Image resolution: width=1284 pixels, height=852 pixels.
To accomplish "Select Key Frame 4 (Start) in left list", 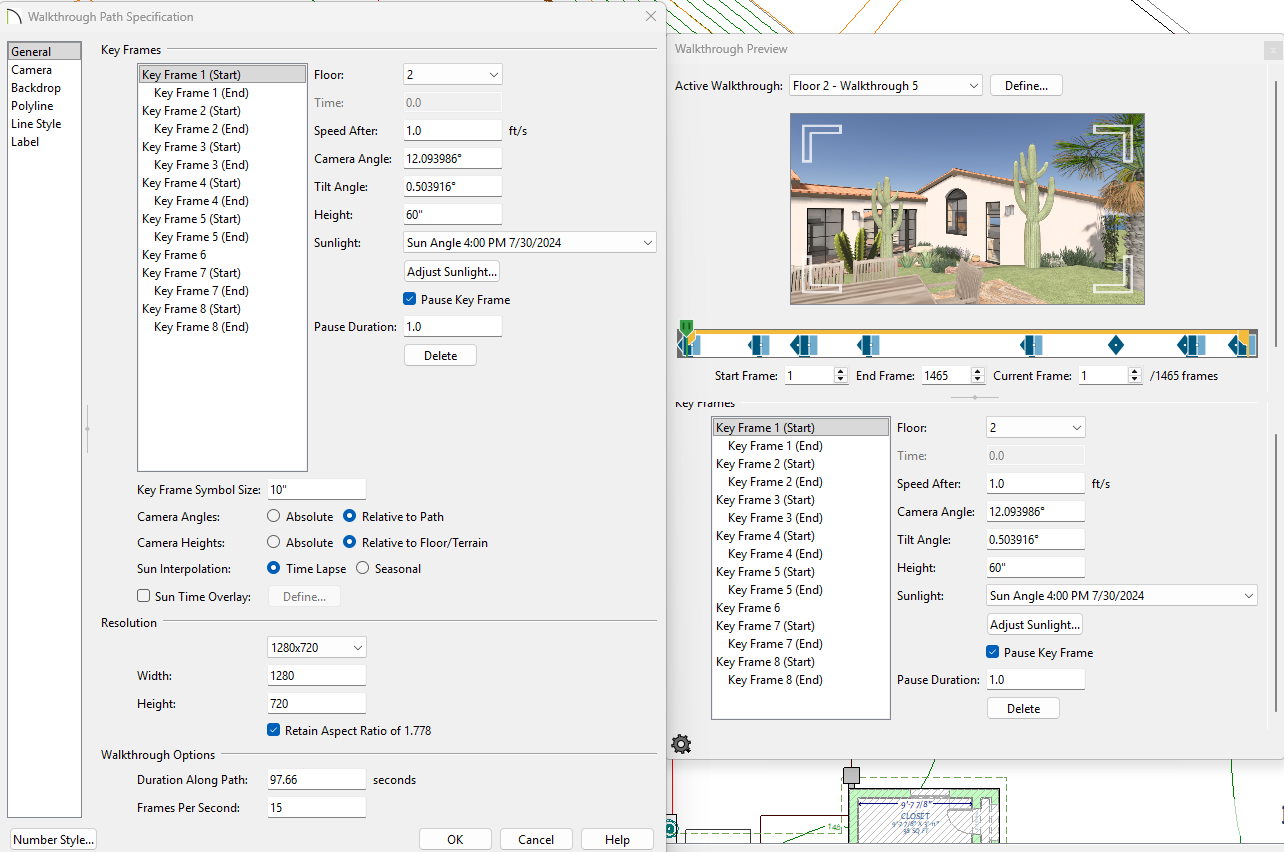I will pyautogui.click(x=191, y=183).
